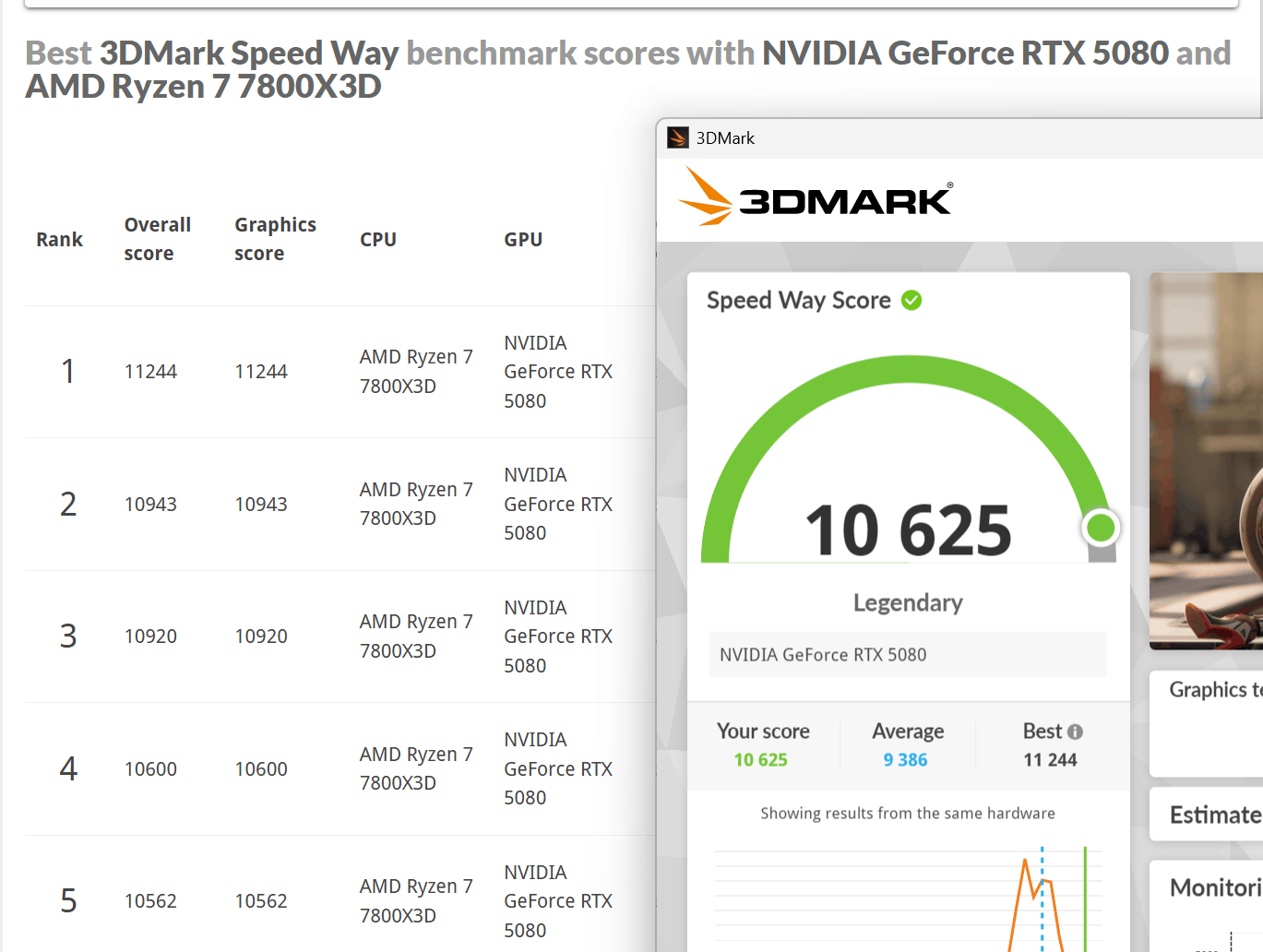Viewport: 1263px width, 952px height.
Task: Click overall score 11244 in rank 1 row
Action: coord(150,372)
